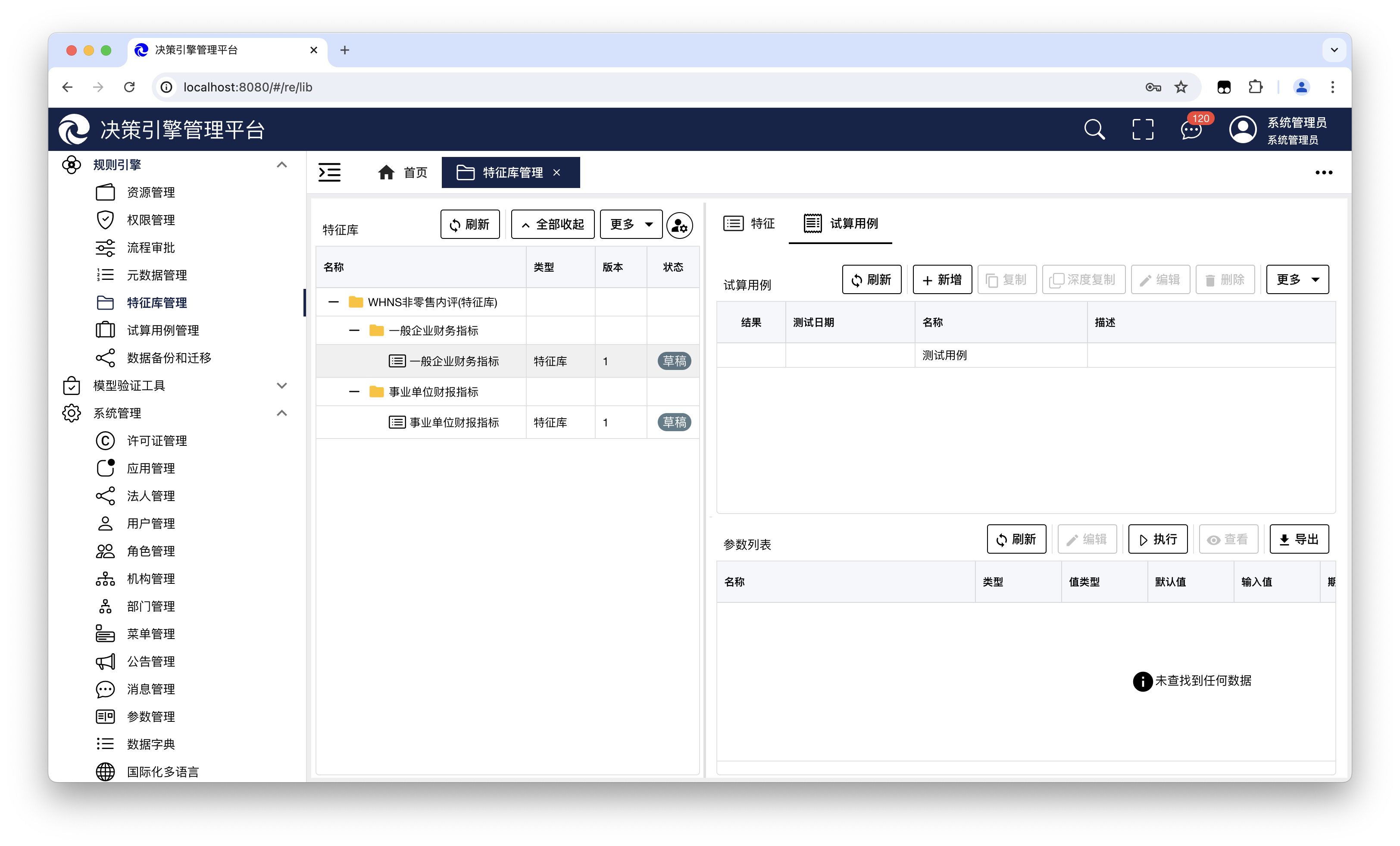This screenshot has height=846, width=1400.
Task: Click the user settings icon beside 更多
Action: tap(680, 225)
